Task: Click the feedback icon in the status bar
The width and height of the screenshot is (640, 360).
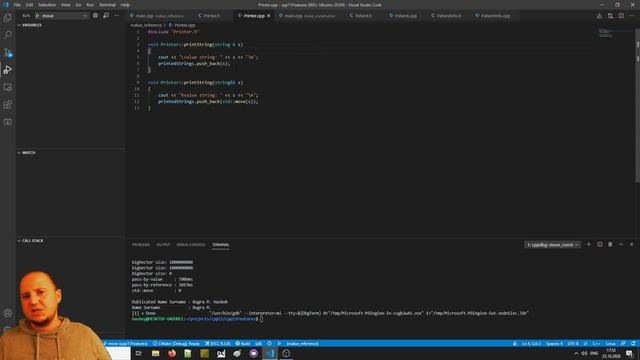Action: coord(623,343)
